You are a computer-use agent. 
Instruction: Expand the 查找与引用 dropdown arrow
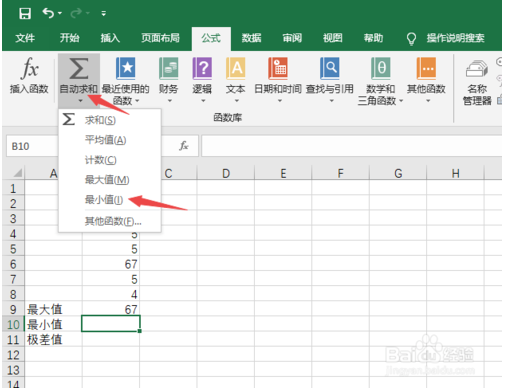[x=331, y=101]
